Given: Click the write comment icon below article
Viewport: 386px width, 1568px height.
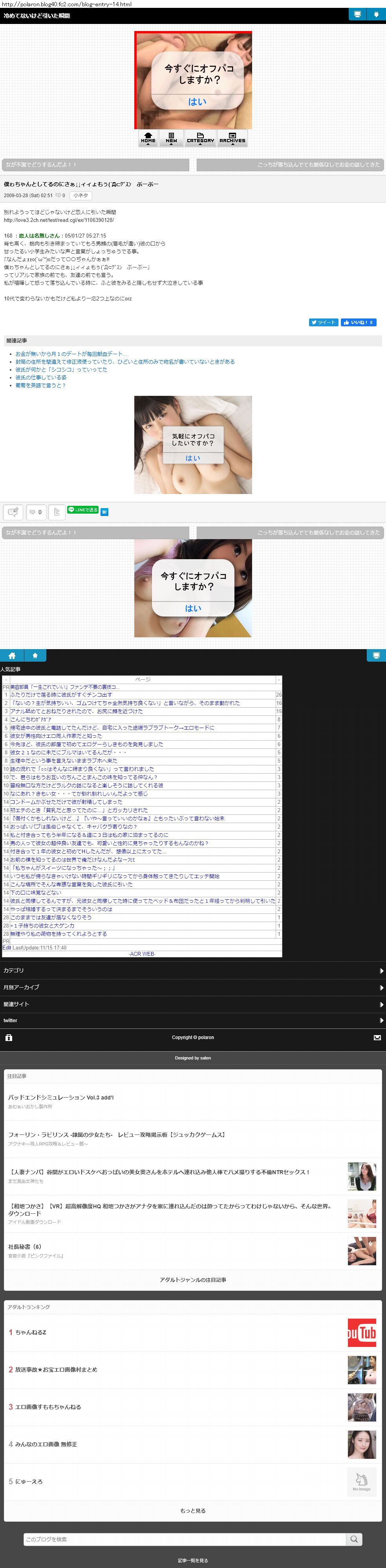Looking at the screenshot, I should click(x=13, y=512).
